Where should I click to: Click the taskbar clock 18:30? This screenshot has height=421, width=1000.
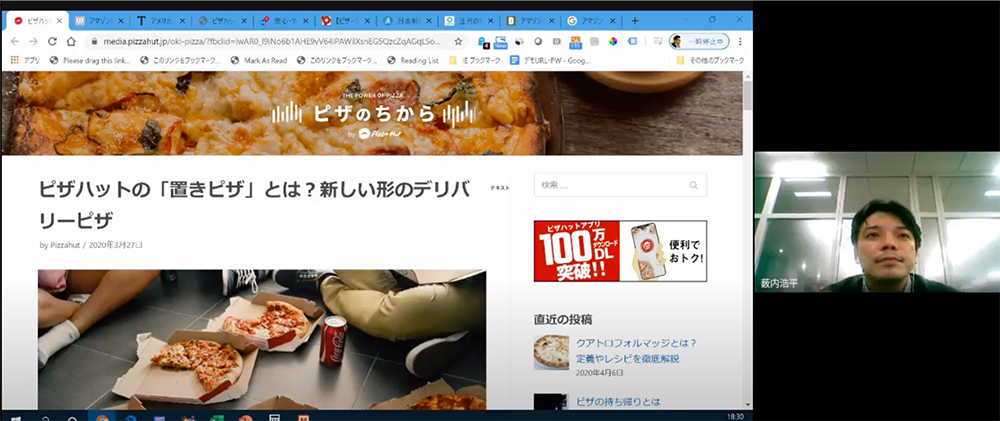(735, 417)
